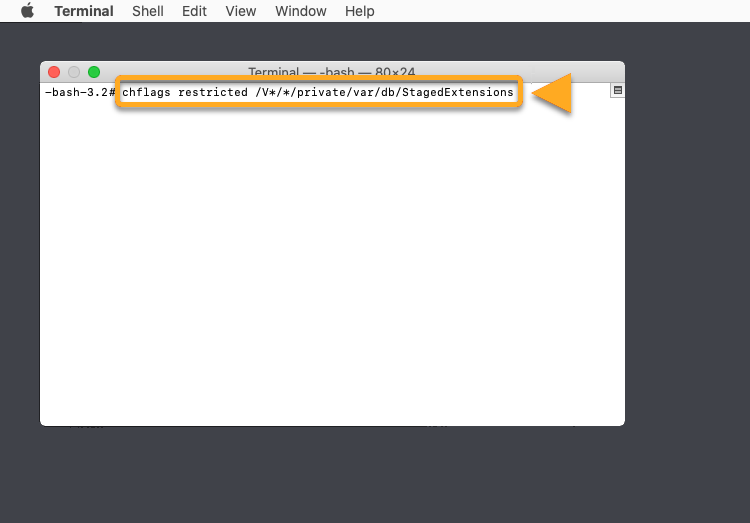Open the Apple menu
The height and width of the screenshot is (523, 750).
click(27, 11)
